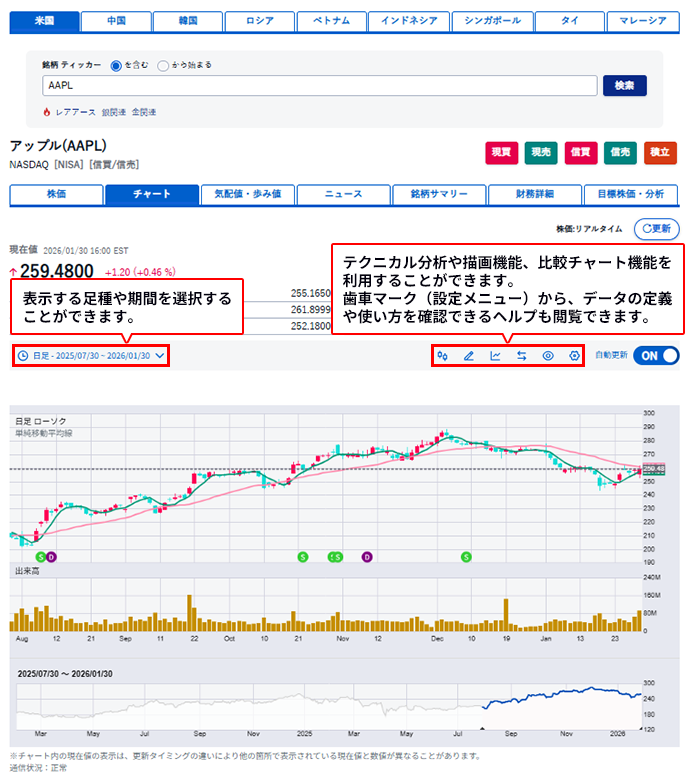The width and height of the screenshot is (690, 782).
Task: Click the 更新 refresh button
Action: 657,228
